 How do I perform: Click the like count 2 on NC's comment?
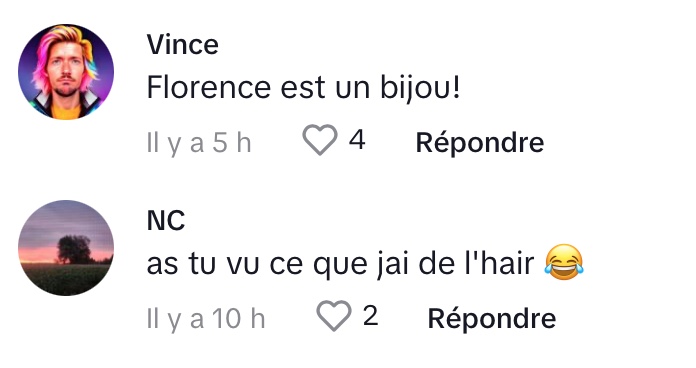371,316
